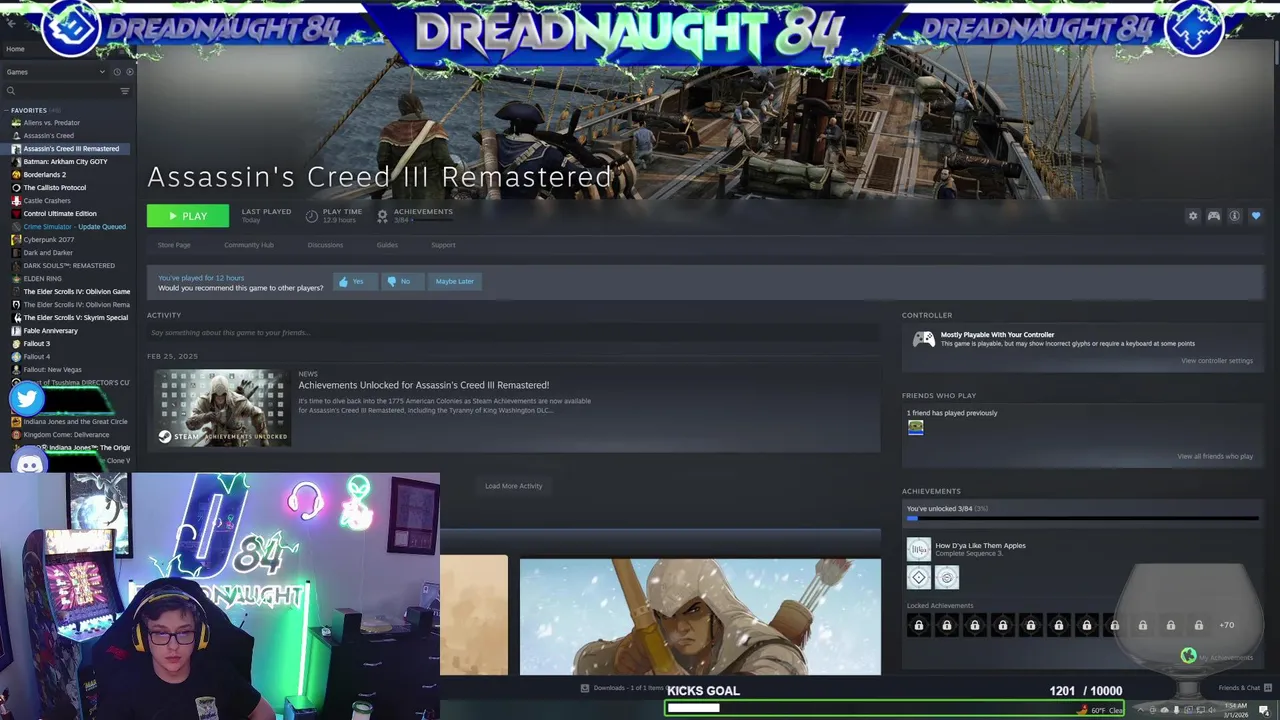1280x720 pixels.
Task: Select Fallout 3 in library
Action: [36, 344]
